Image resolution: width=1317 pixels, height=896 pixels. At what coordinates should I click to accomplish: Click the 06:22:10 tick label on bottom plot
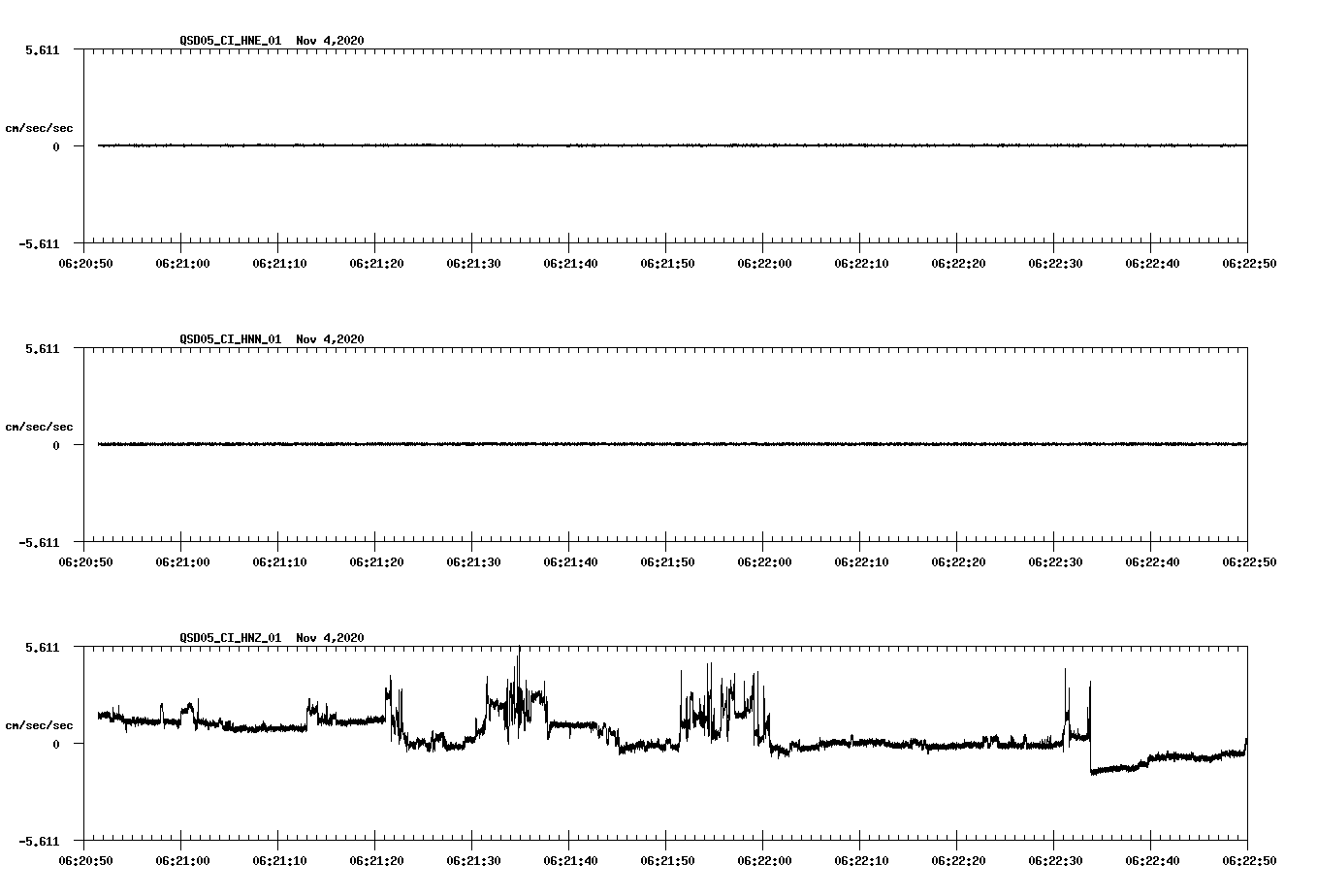point(860,859)
